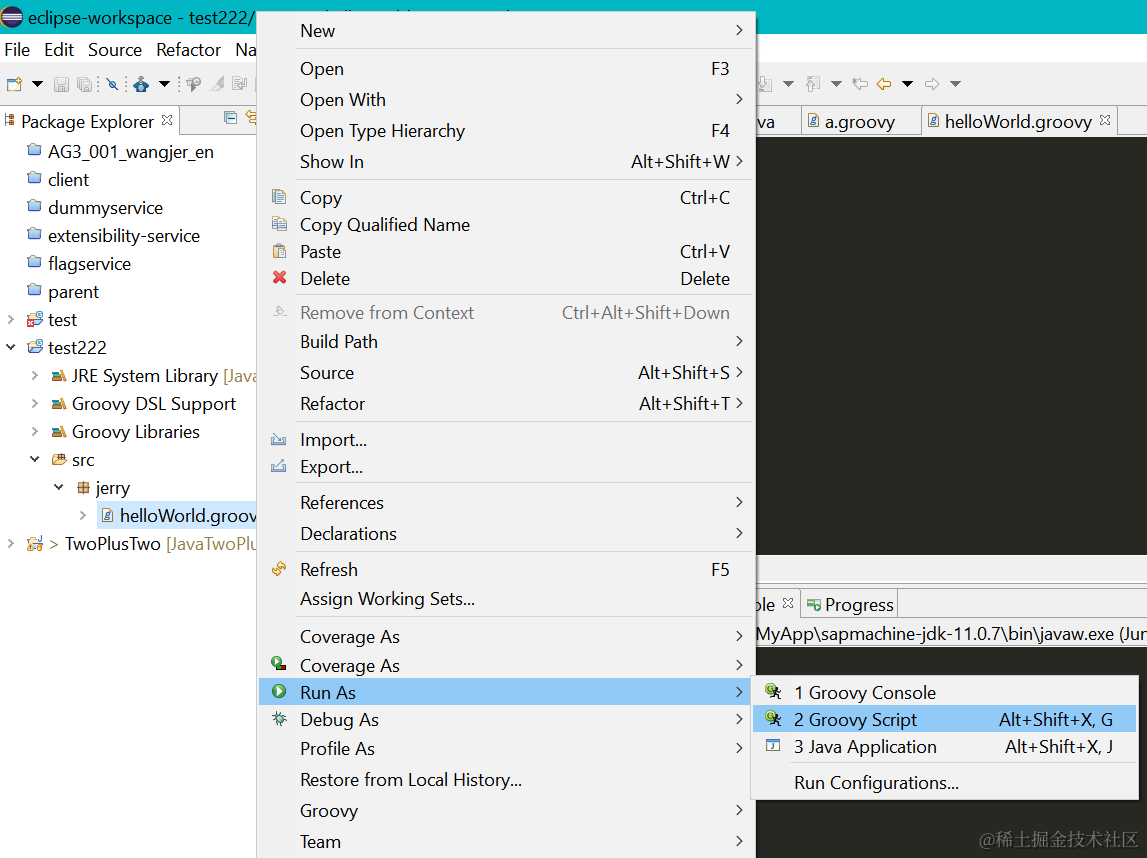This screenshot has width=1147, height=858.
Task: Select the extensibility-service project
Action: (124, 236)
